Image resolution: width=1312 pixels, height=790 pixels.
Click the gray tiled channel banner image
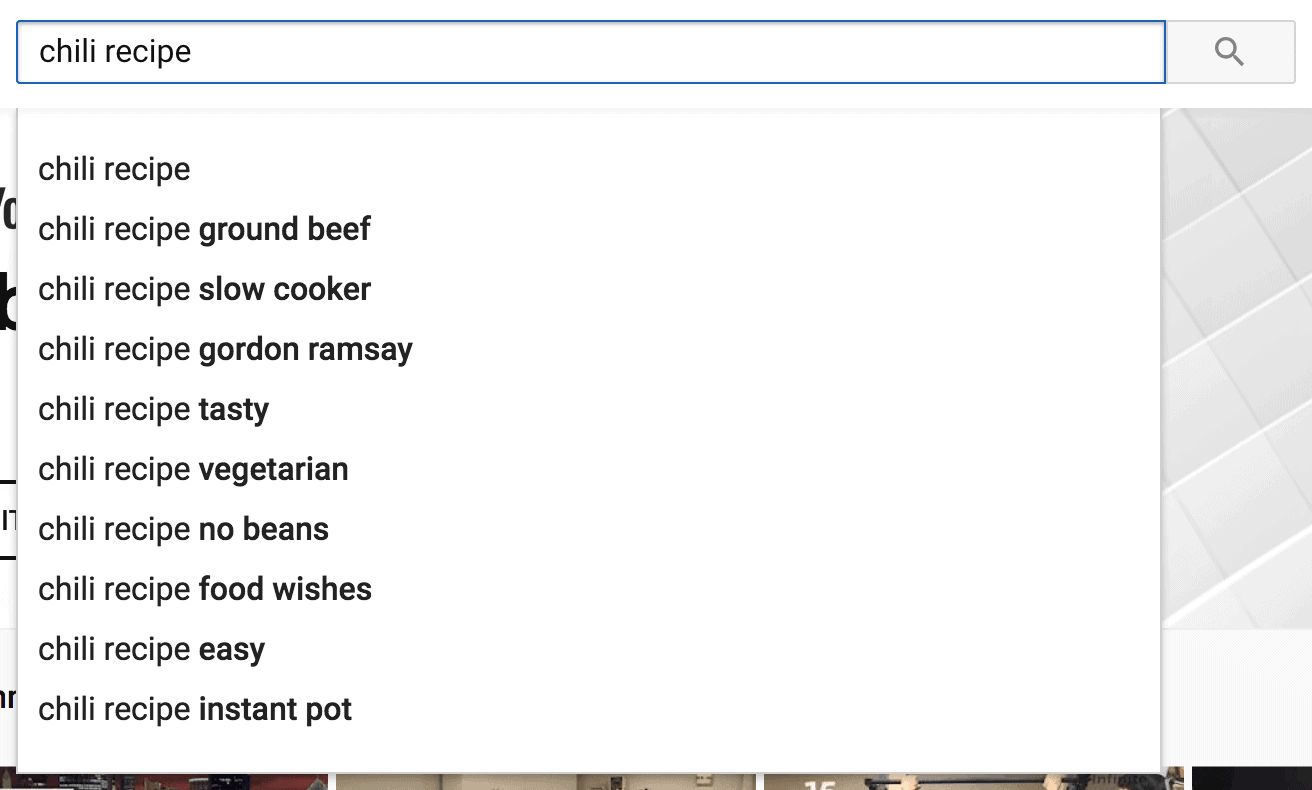(1237, 367)
